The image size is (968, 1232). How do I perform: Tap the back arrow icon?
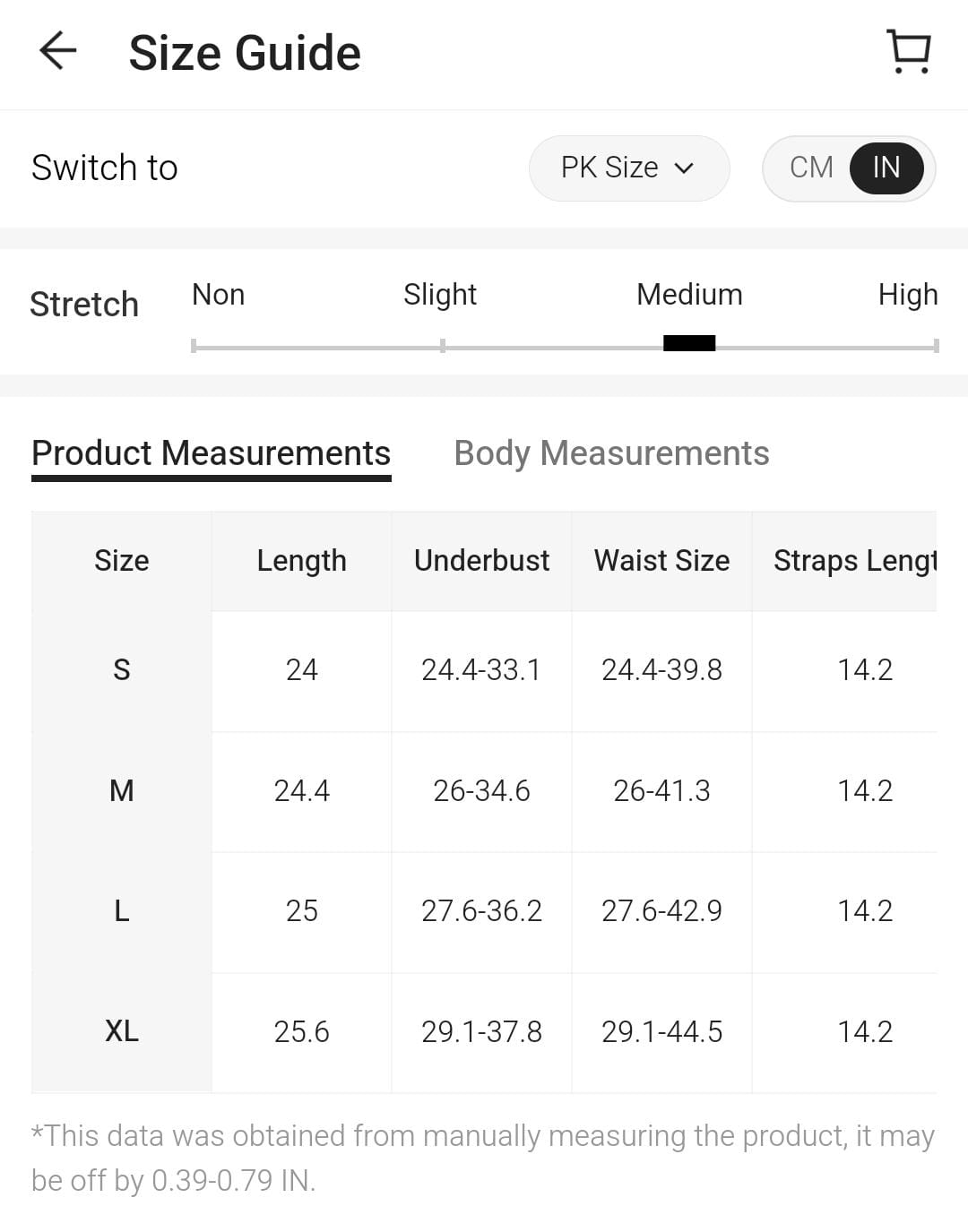tap(58, 51)
